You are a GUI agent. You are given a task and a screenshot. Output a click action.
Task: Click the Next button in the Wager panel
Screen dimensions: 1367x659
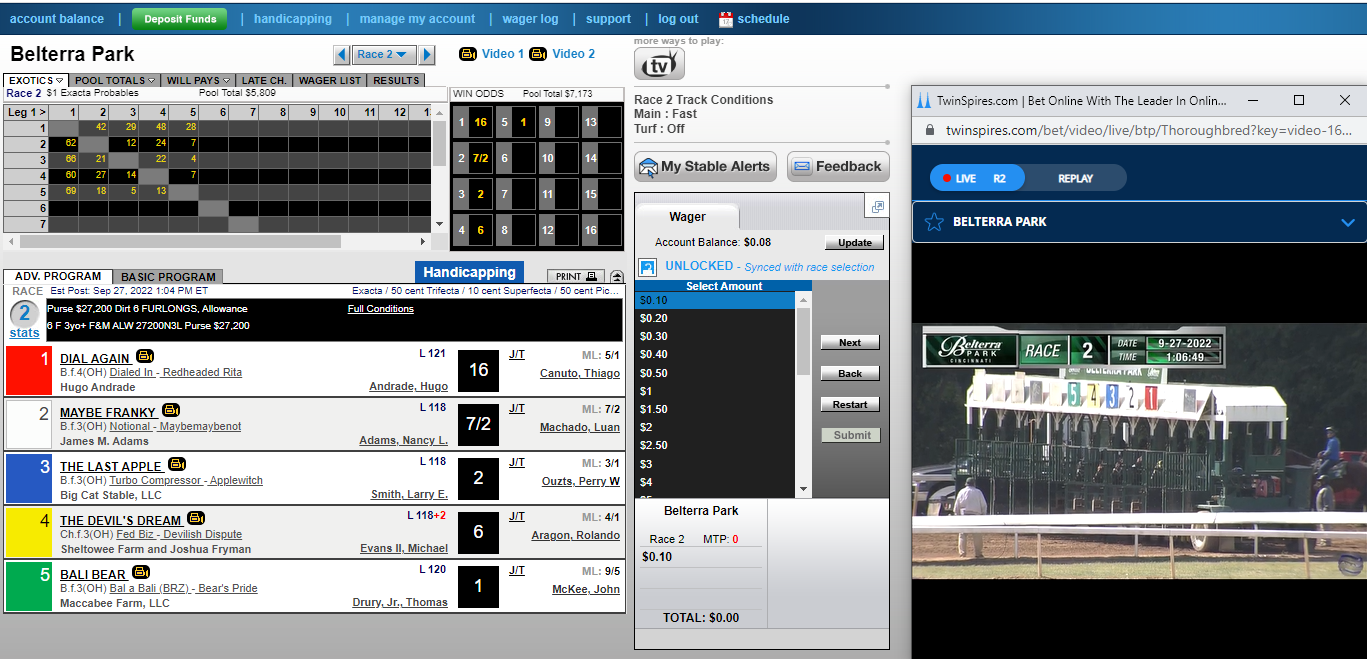coord(850,343)
